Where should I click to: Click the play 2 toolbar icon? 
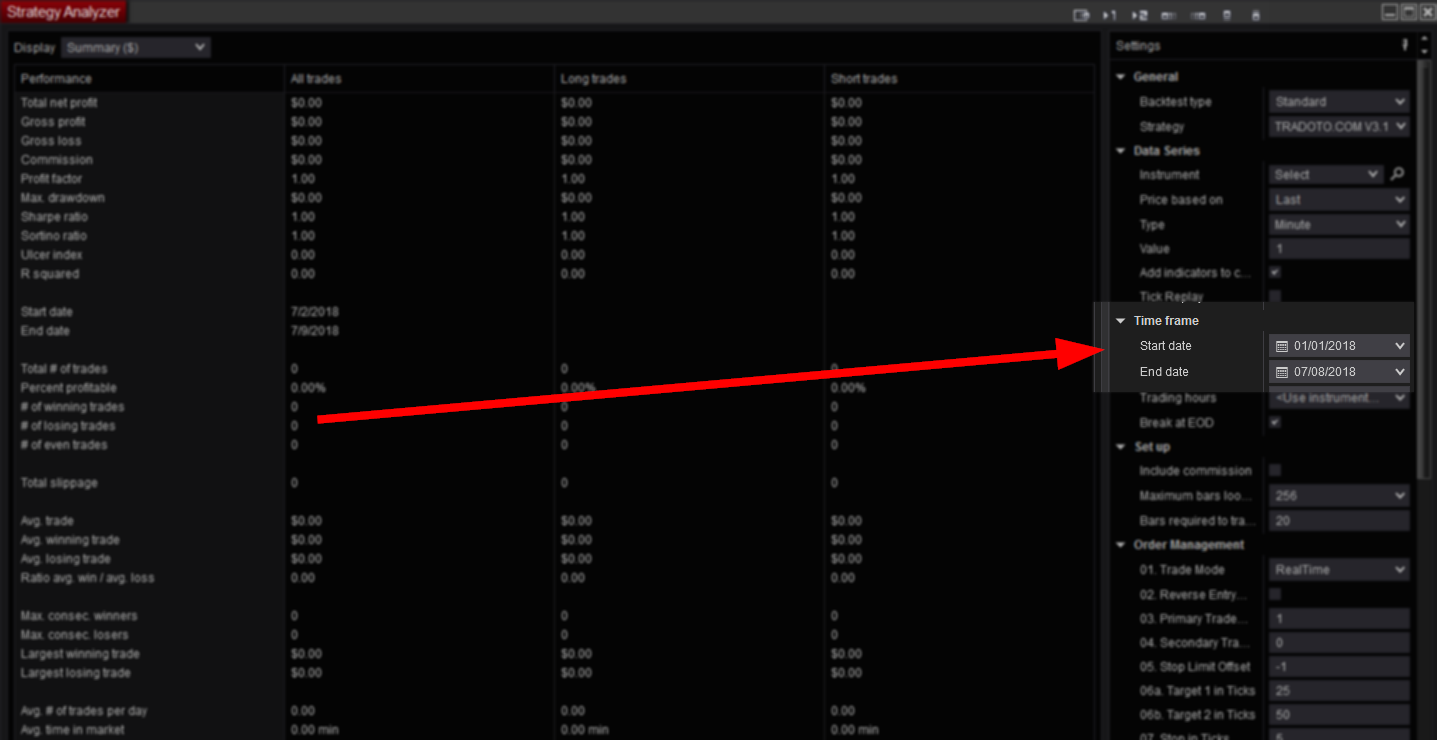1139,15
